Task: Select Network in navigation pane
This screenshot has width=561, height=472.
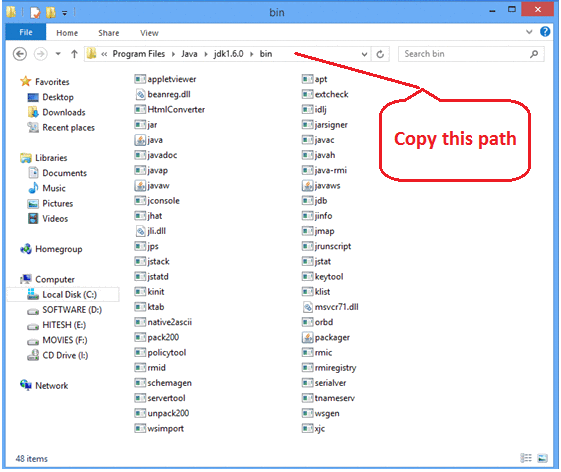Action: point(52,386)
